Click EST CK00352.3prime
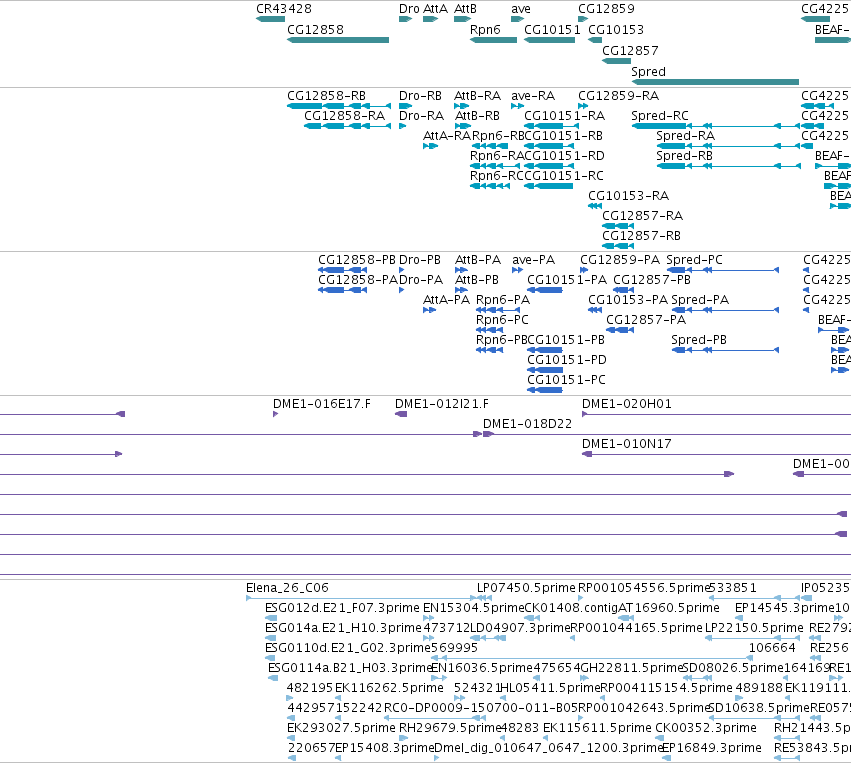The height and width of the screenshot is (763, 851). pyautogui.click(x=659, y=738)
